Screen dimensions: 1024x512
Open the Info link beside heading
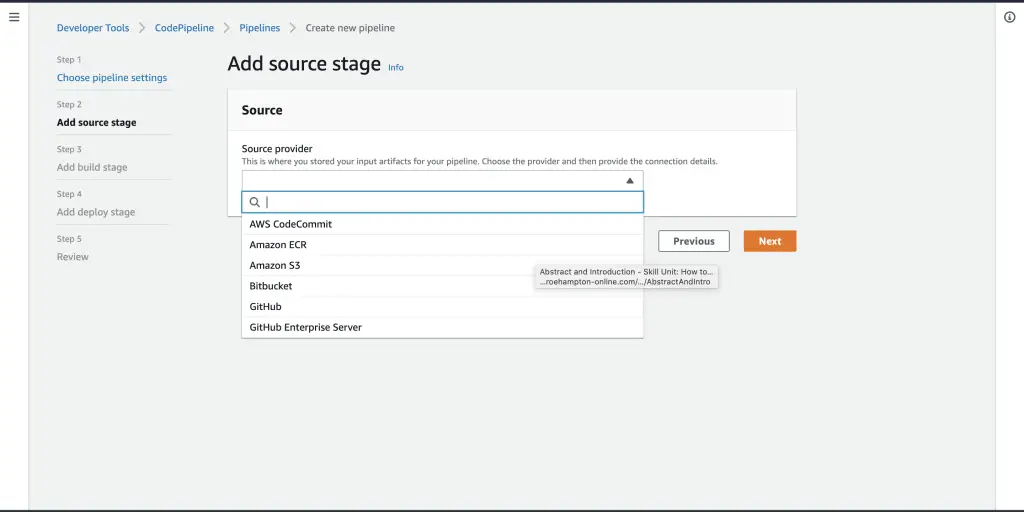click(396, 67)
